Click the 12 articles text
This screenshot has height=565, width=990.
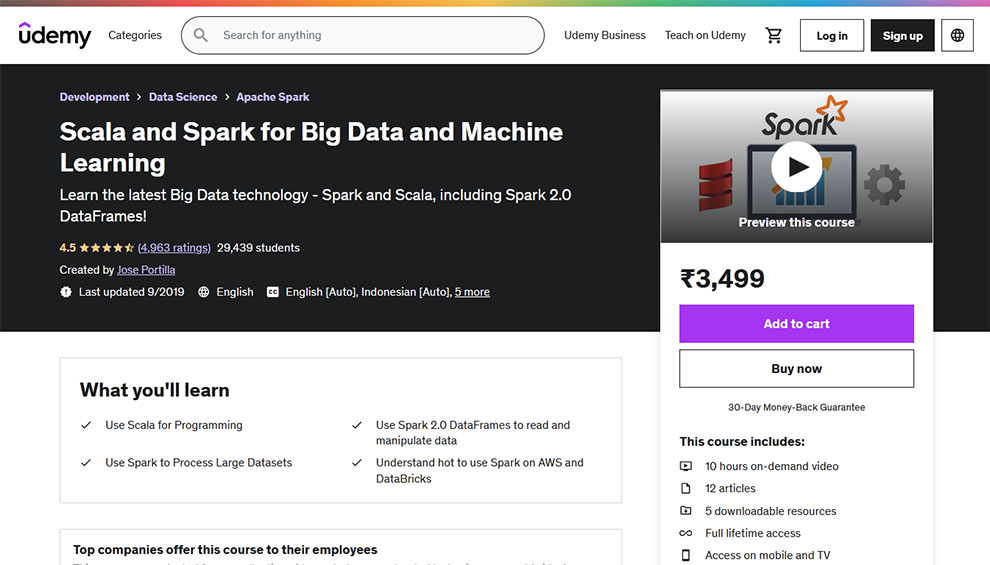click(x=730, y=488)
